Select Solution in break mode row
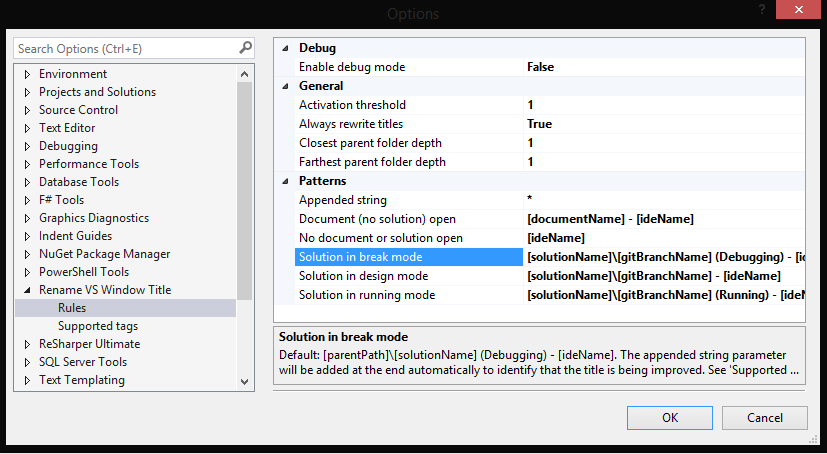827x454 pixels. [x=409, y=257]
